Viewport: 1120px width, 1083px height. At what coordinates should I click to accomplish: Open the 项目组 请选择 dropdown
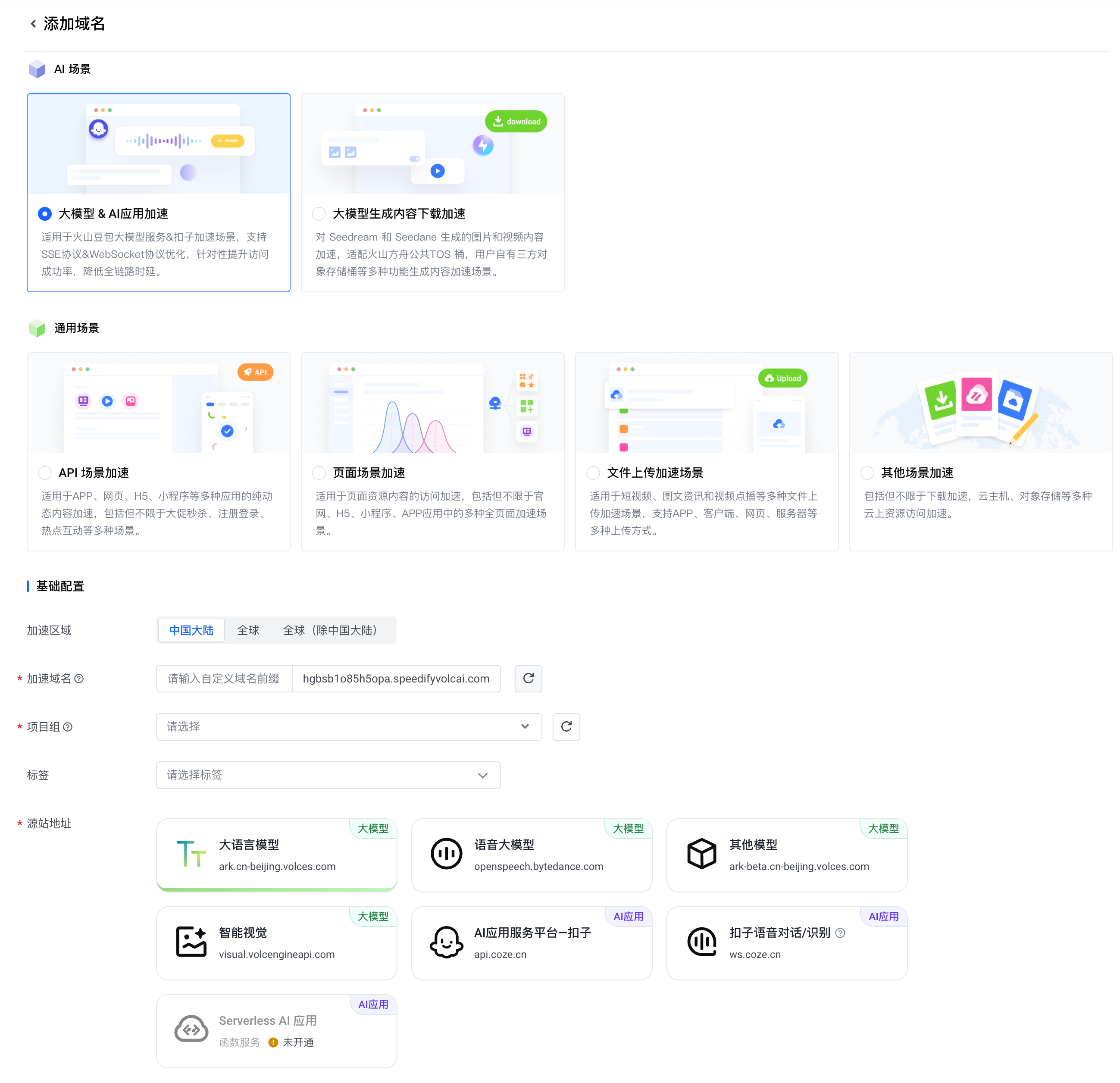point(349,726)
